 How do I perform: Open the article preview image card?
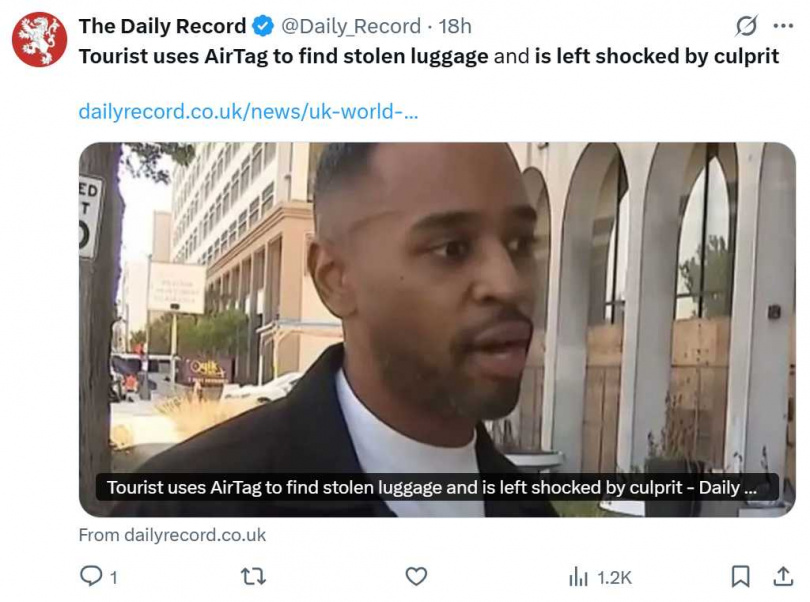pyautogui.click(x=437, y=330)
